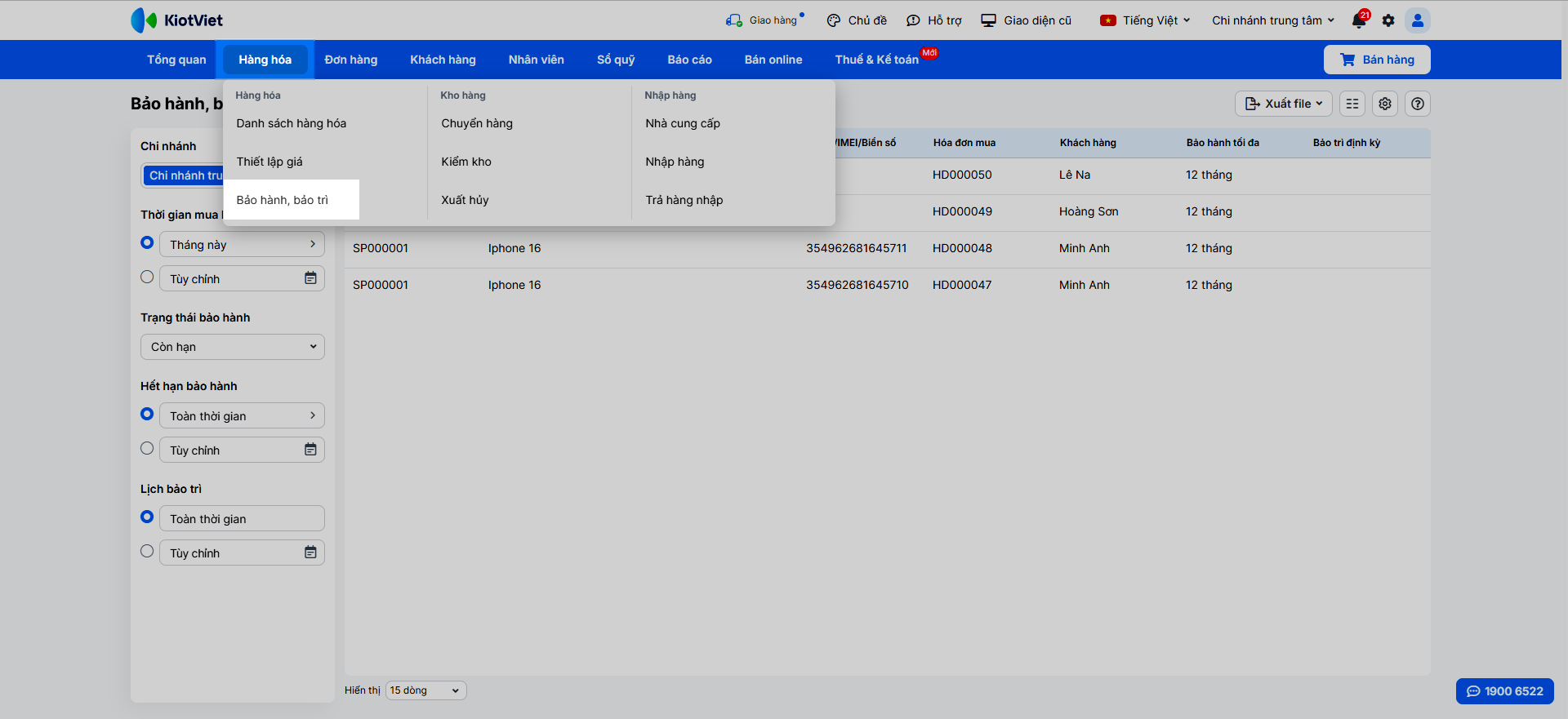This screenshot has height=719, width=1568.
Task: Open notifications bell icon
Action: tap(1359, 20)
